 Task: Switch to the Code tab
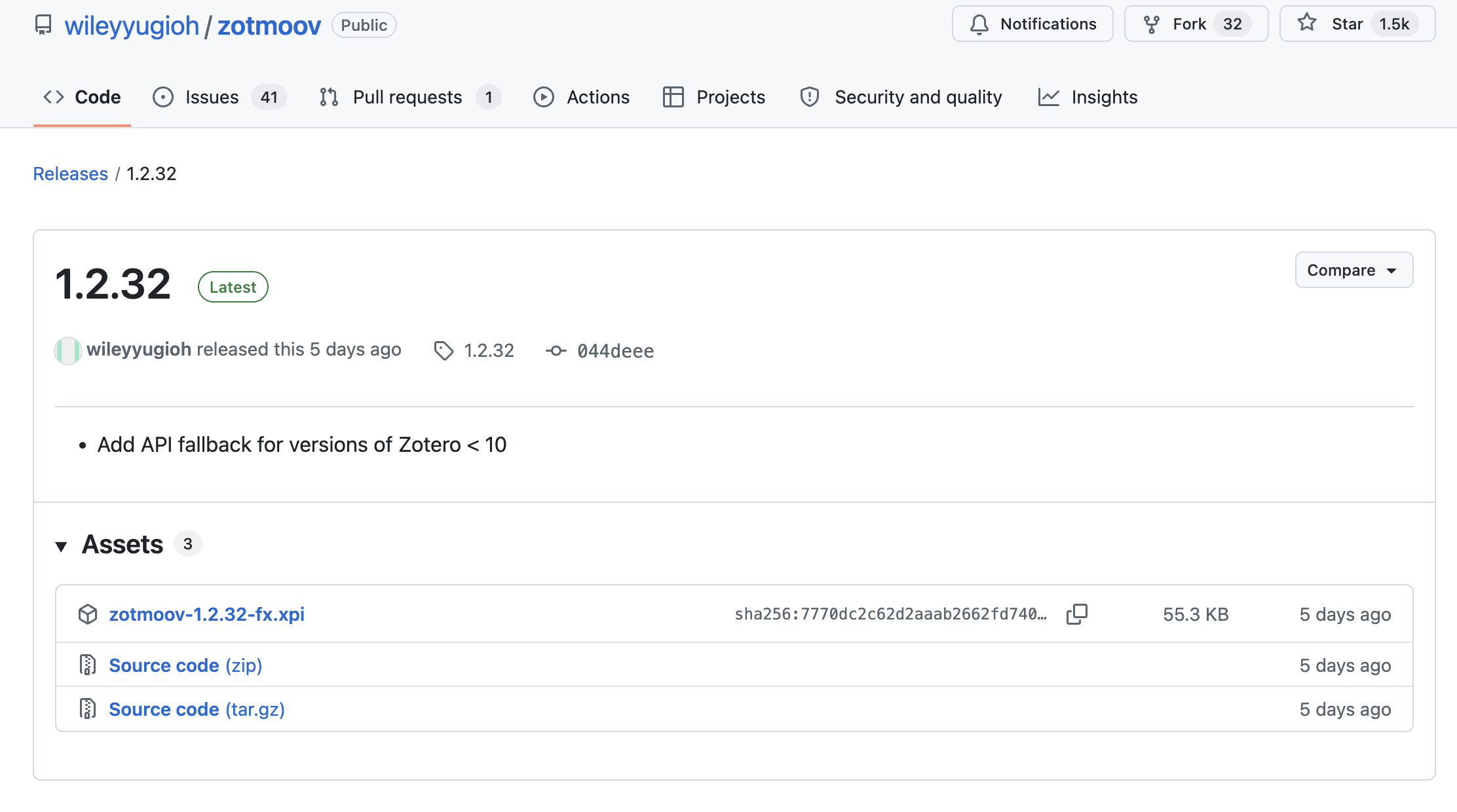83,97
